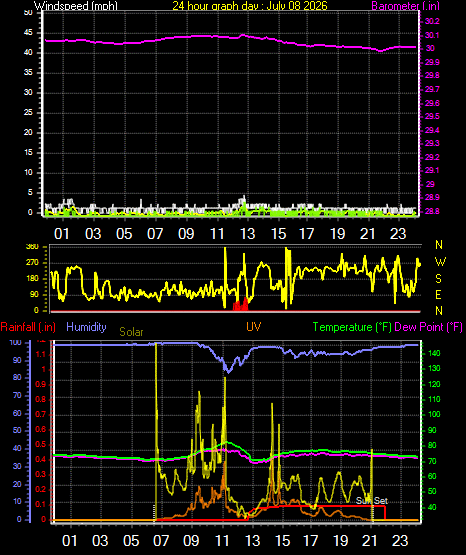Click the 'Windspeed (mph)' axis title
466x555 pixels.
(x=76, y=6)
